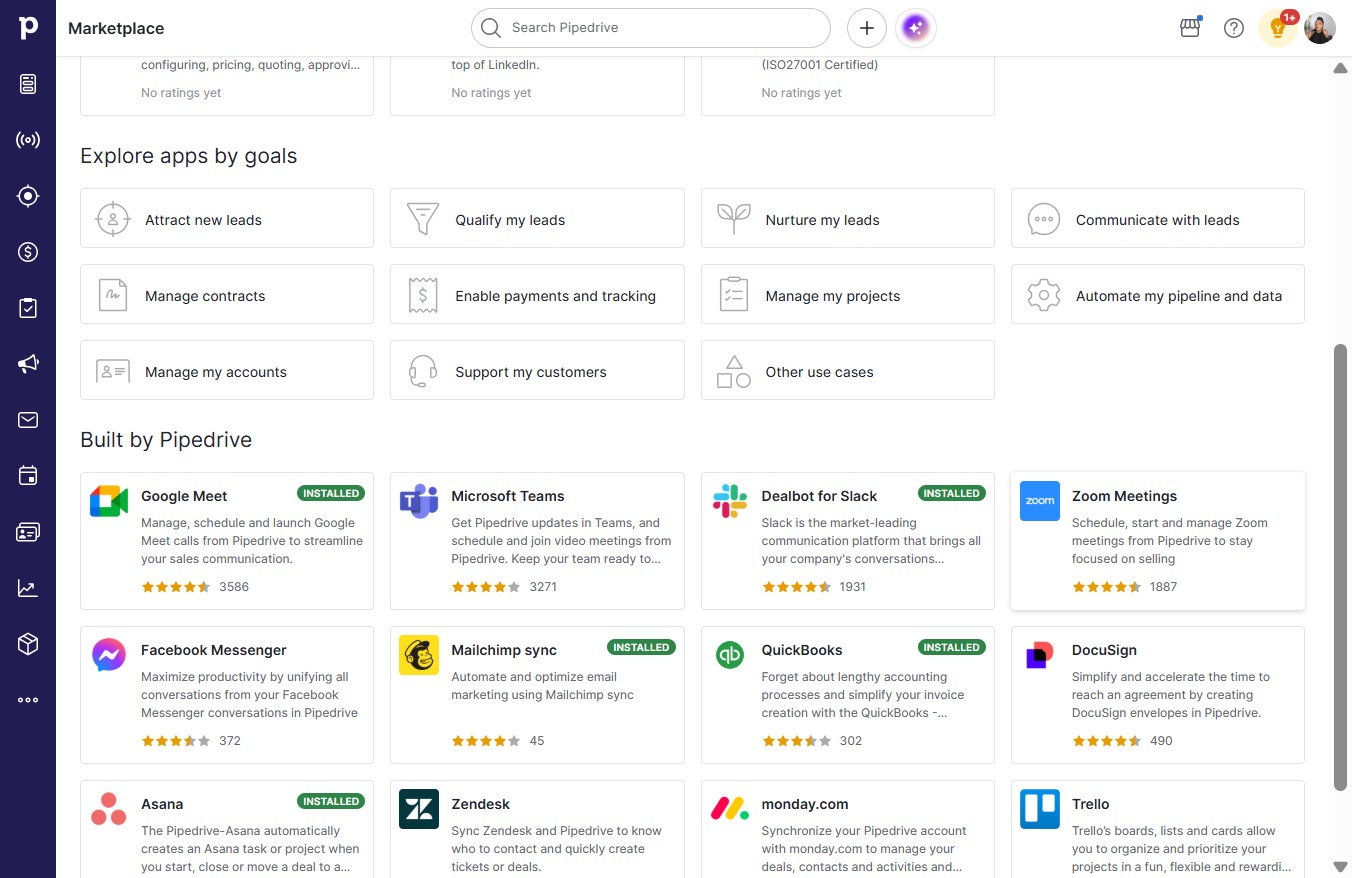Choose the Nurture my leads goal

click(848, 218)
